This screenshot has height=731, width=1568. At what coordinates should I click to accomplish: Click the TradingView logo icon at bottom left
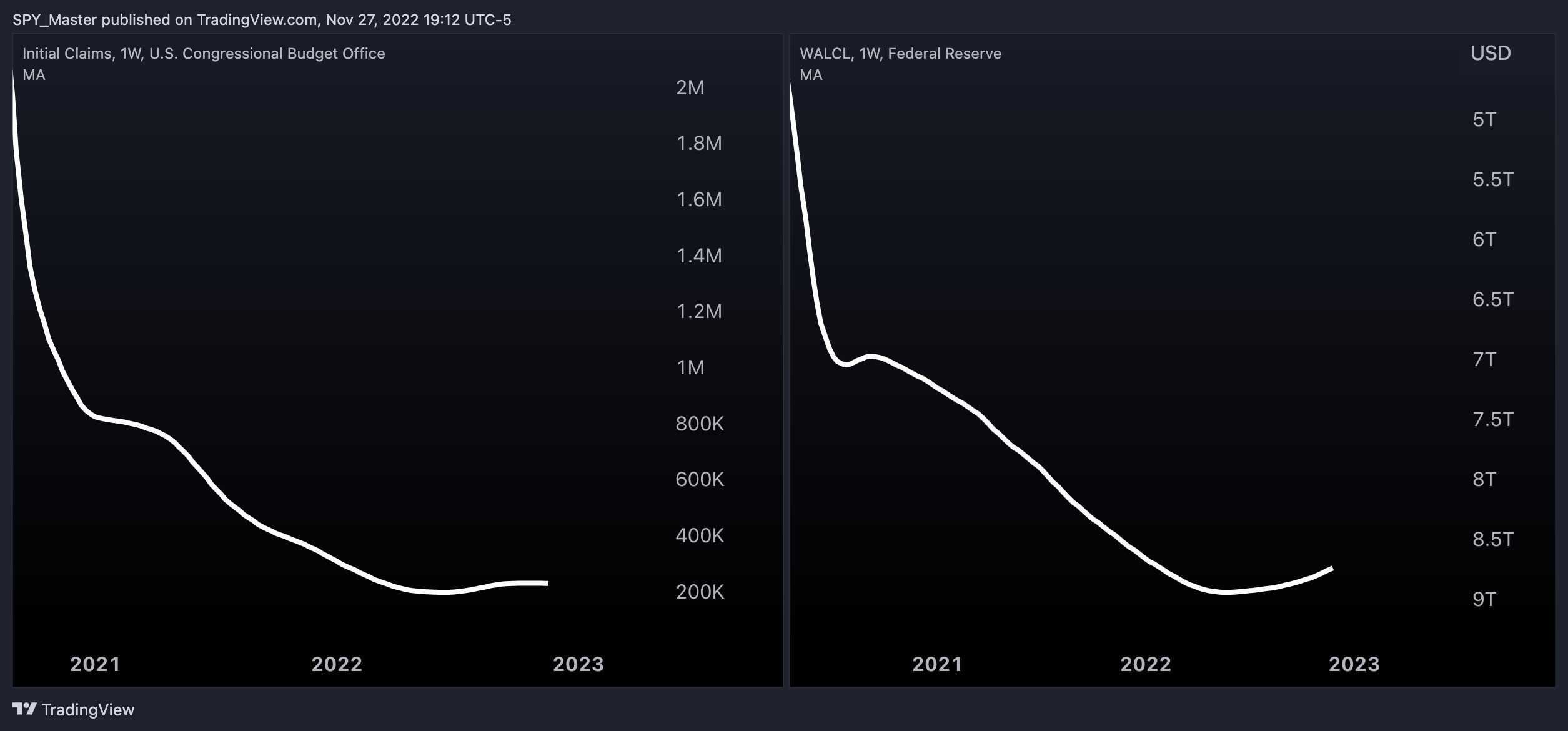click(25, 709)
